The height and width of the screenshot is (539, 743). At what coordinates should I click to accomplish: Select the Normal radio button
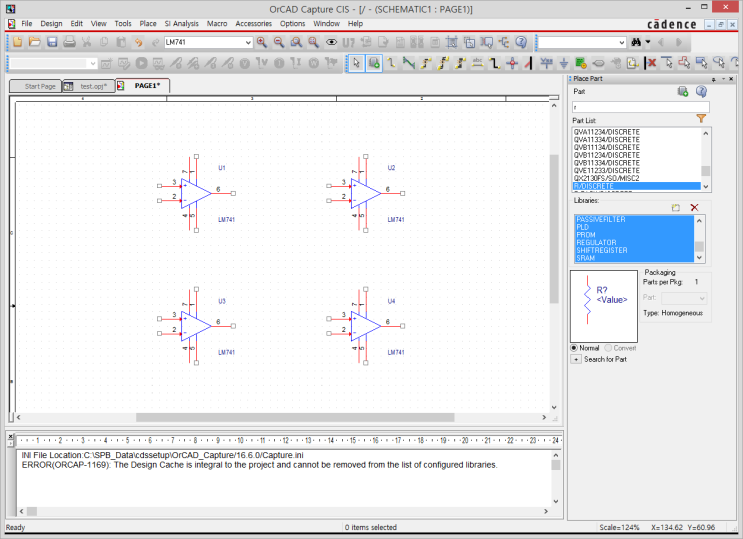574,348
